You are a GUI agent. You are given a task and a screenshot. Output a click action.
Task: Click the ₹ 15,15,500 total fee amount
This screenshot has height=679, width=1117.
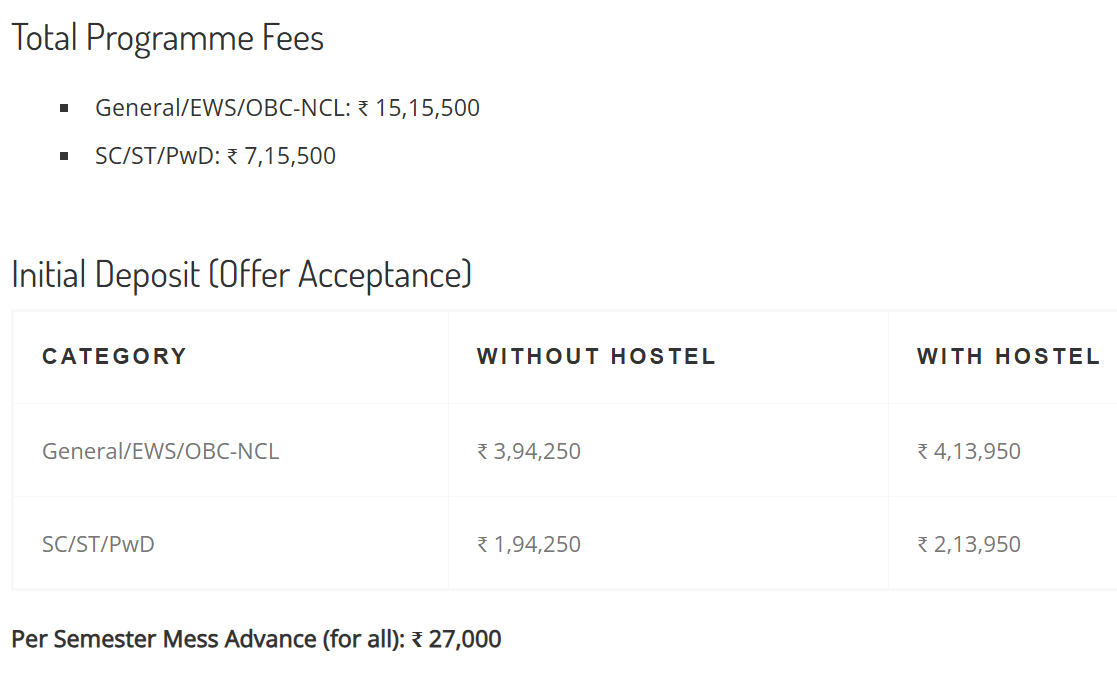coord(419,108)
